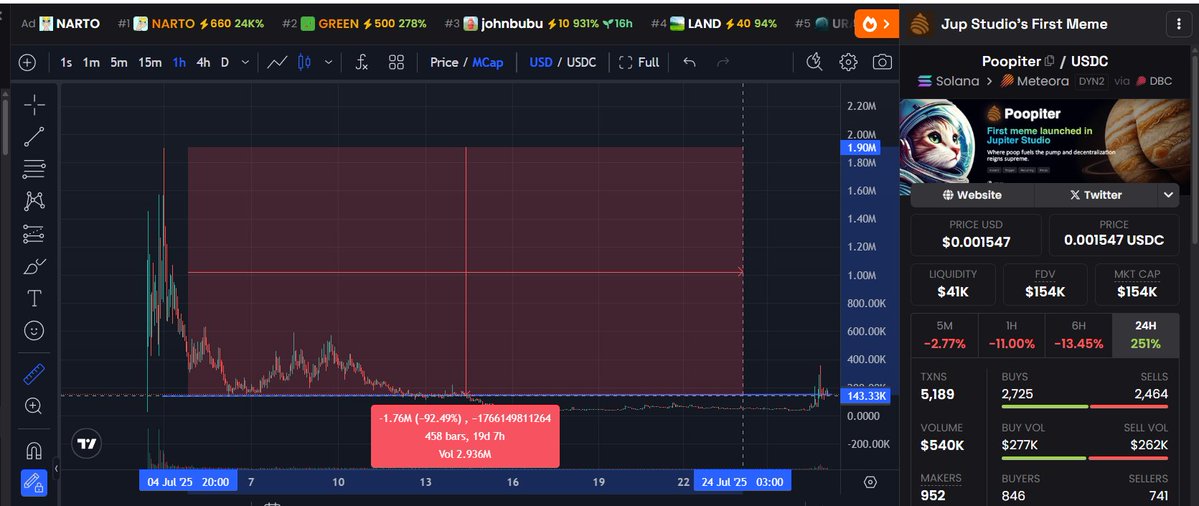Select the zoom in tool
This screenshot has width=1199, height=506.
click(34, 406)
